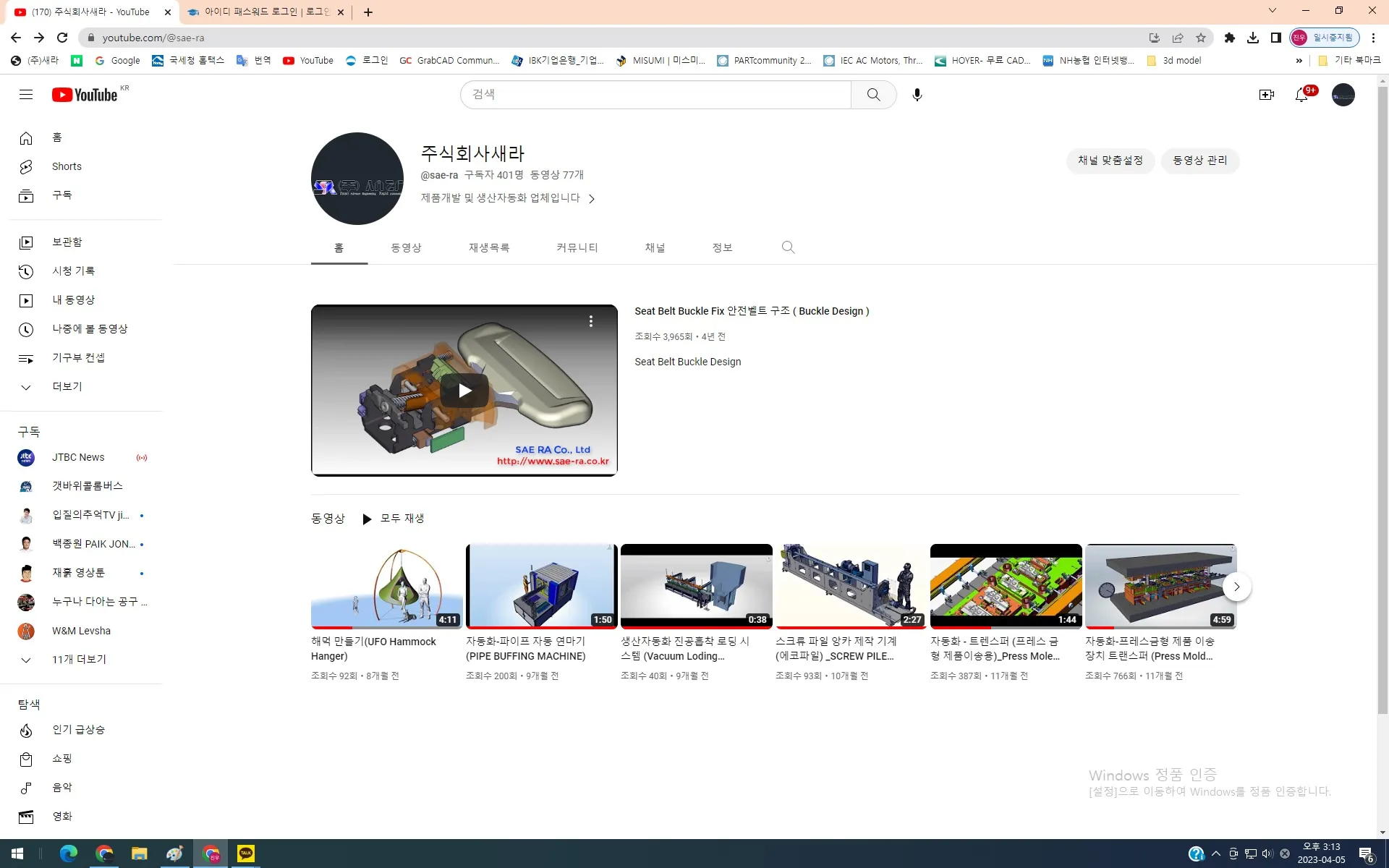Image resolution: width=1389 pixels, height=868 pixels.
Task: Open the YouTube hamburger guide menu
Action: click(26, 95)
